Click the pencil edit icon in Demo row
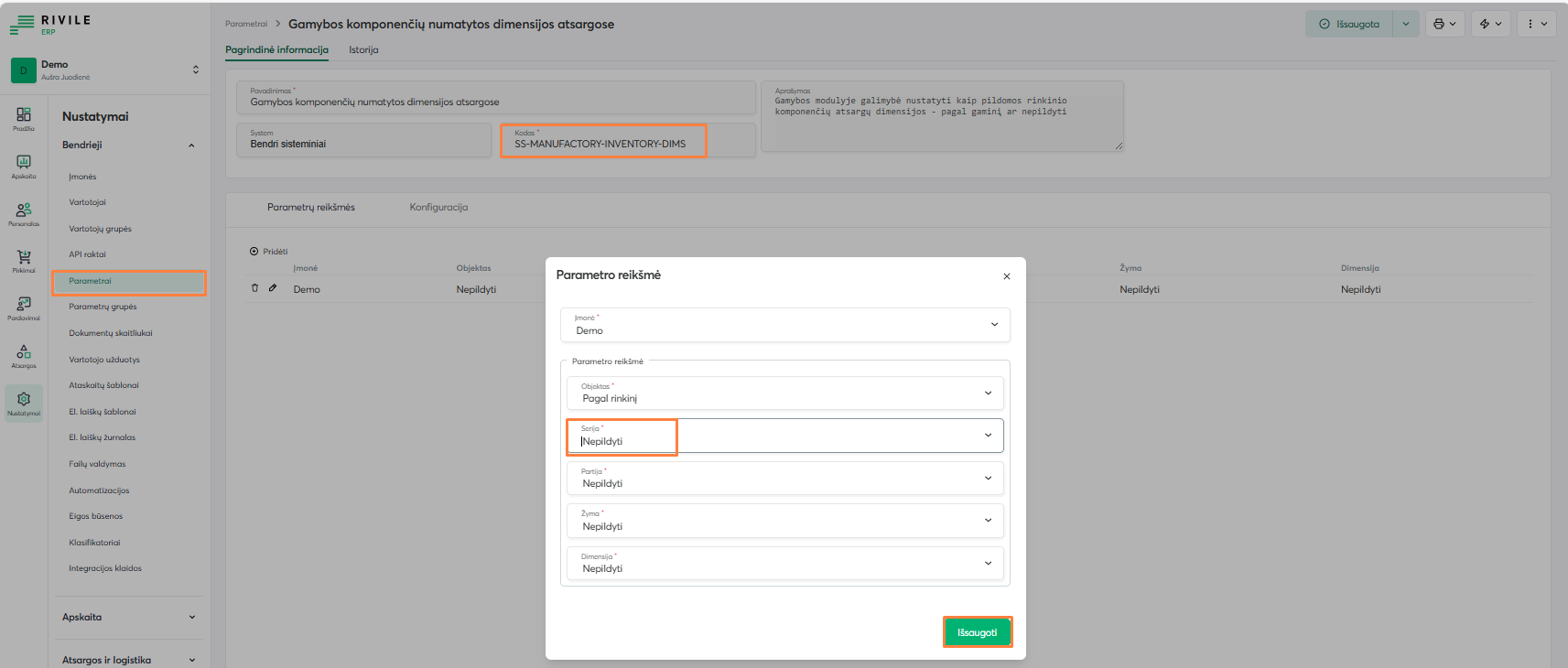 pyautogui.click(x=273, y=288)
